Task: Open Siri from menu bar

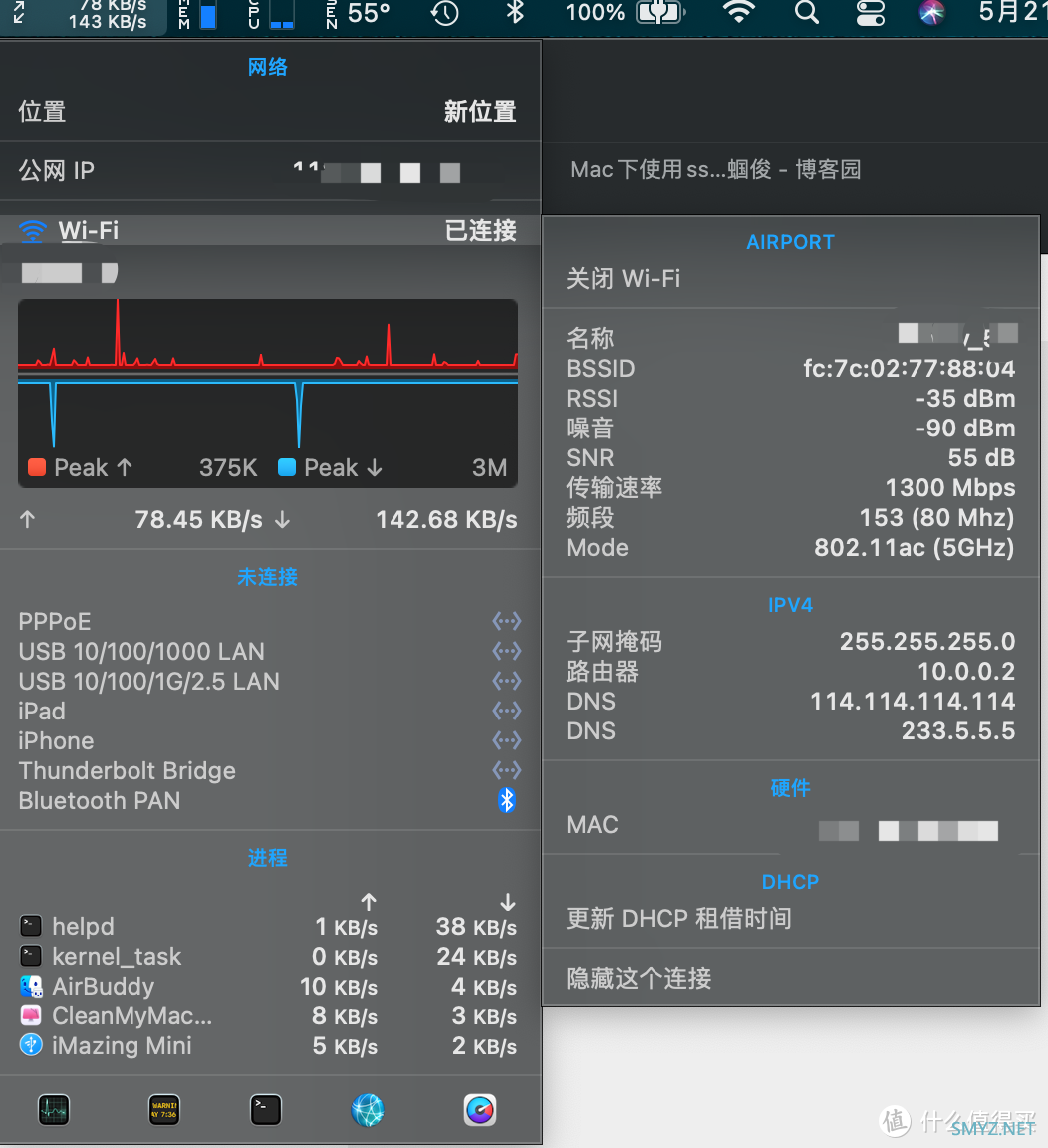Action: click(931, 13)
